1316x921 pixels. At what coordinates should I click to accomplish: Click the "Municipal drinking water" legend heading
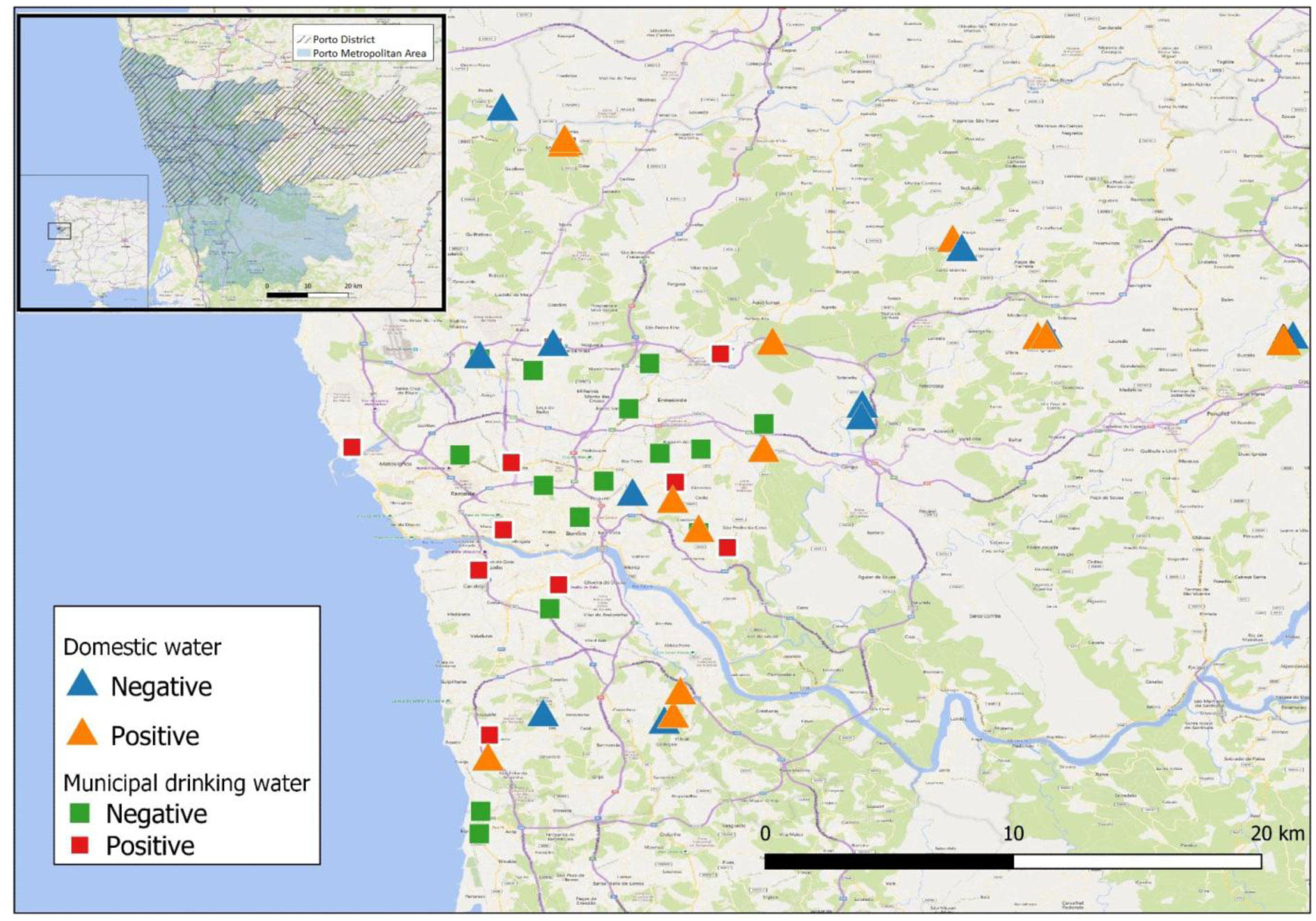click(x=187, y=783)
